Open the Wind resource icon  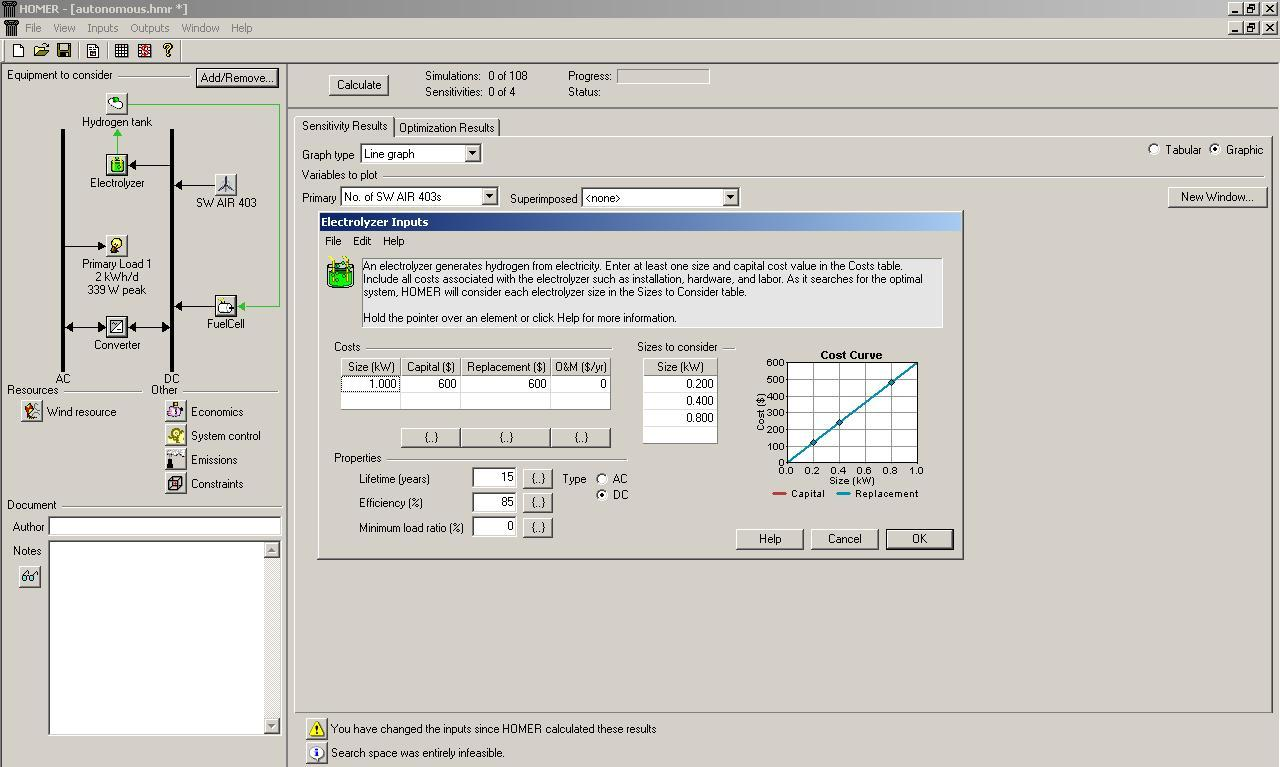click(32, 411)
